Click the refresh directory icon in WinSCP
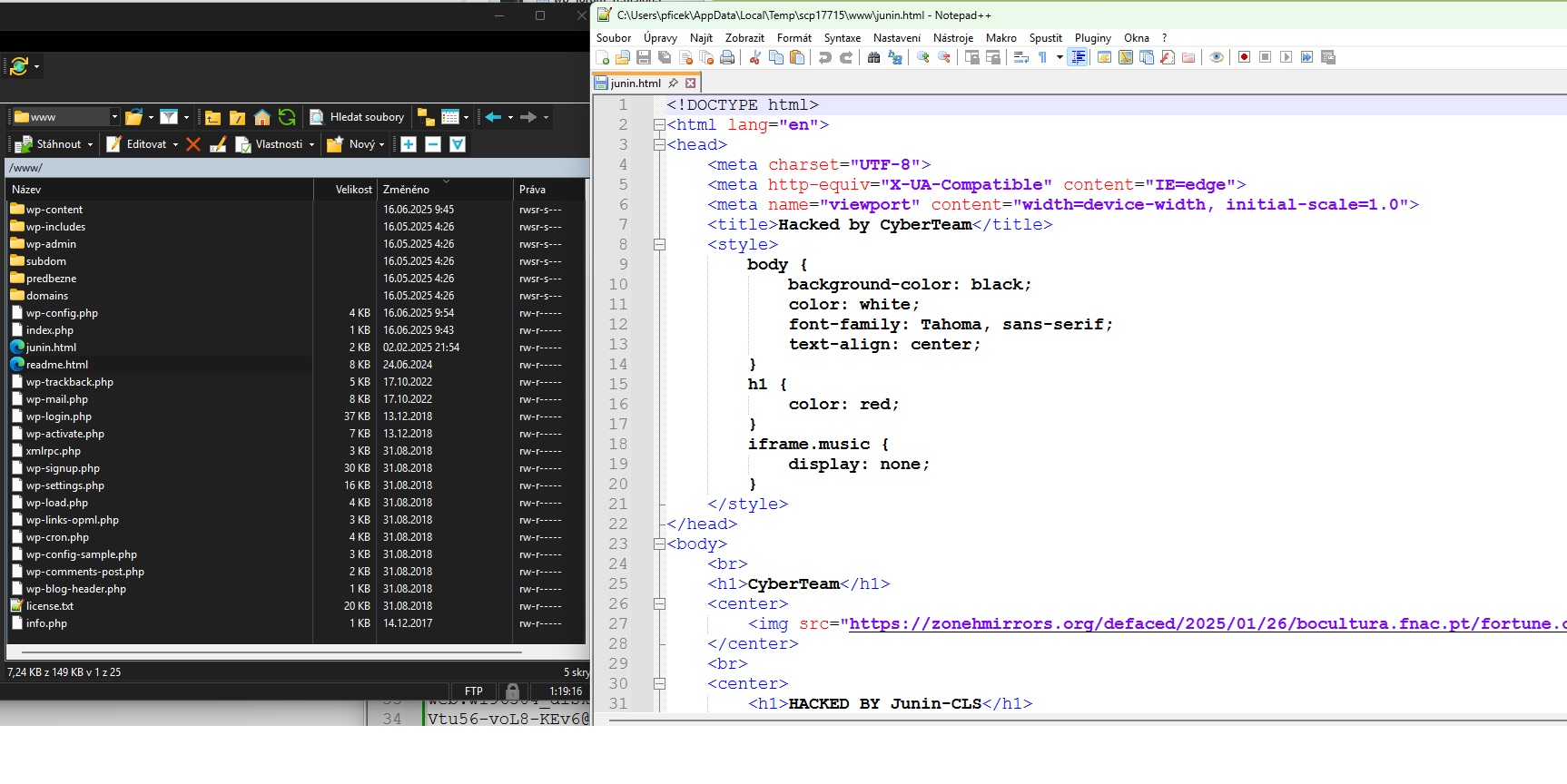The width and height of the screenshot is (1567, 784). click(287, 117)
